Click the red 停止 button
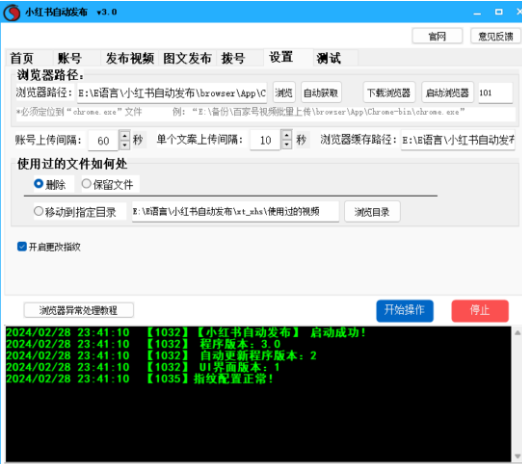The height and width of the screenshot is (464, 522). 480,311
